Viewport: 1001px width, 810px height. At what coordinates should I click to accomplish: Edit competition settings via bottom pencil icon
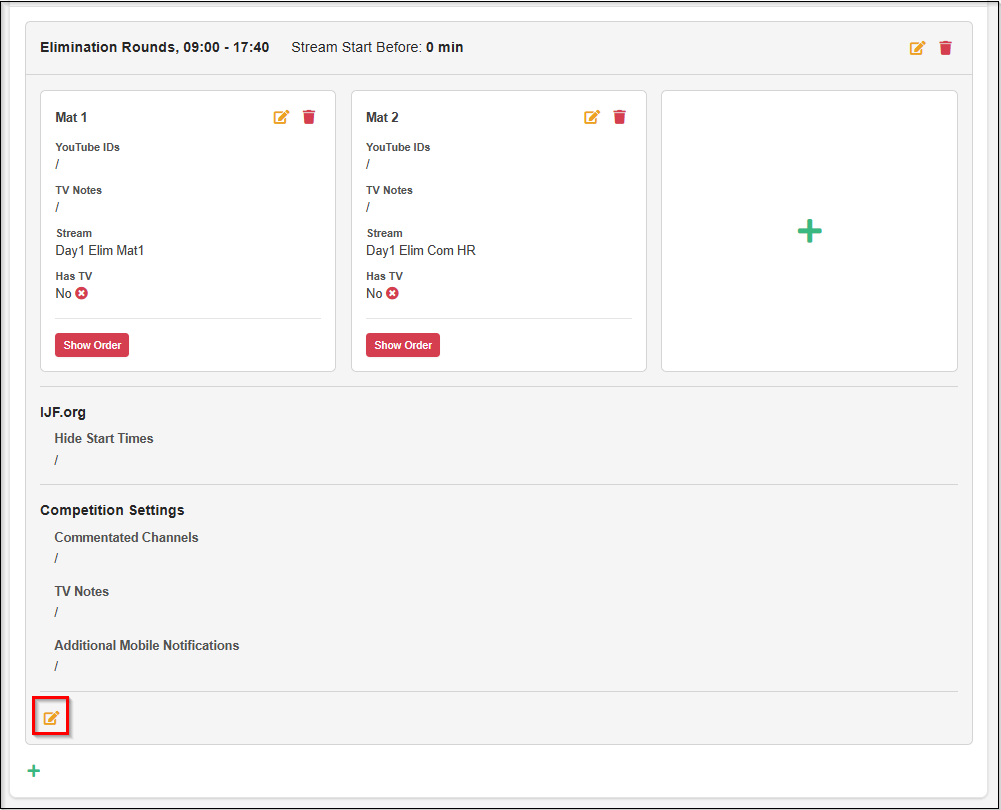pyautogui.click(x=51, y=718)
